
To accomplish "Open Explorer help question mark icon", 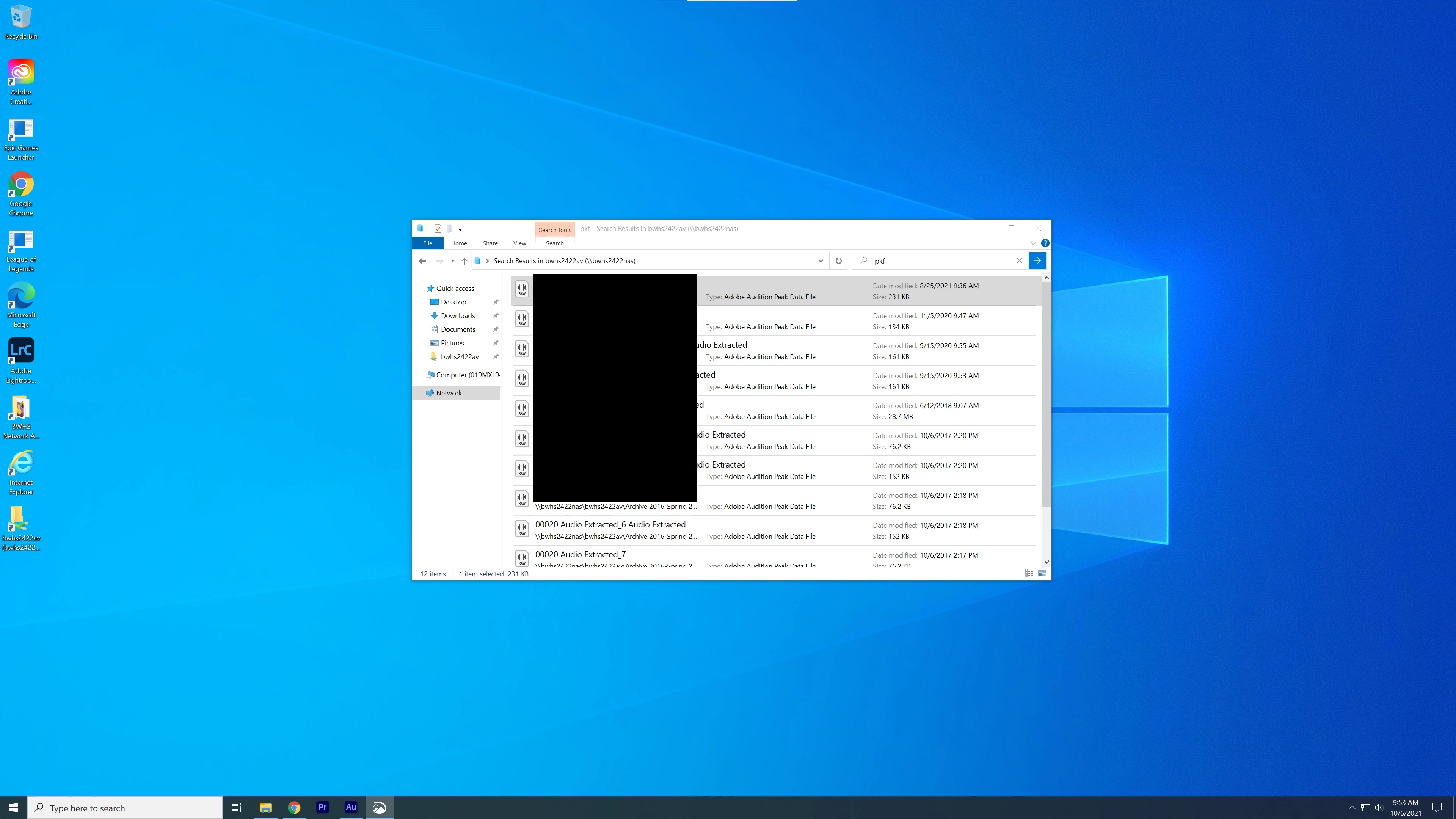I will click(1045, 243).
